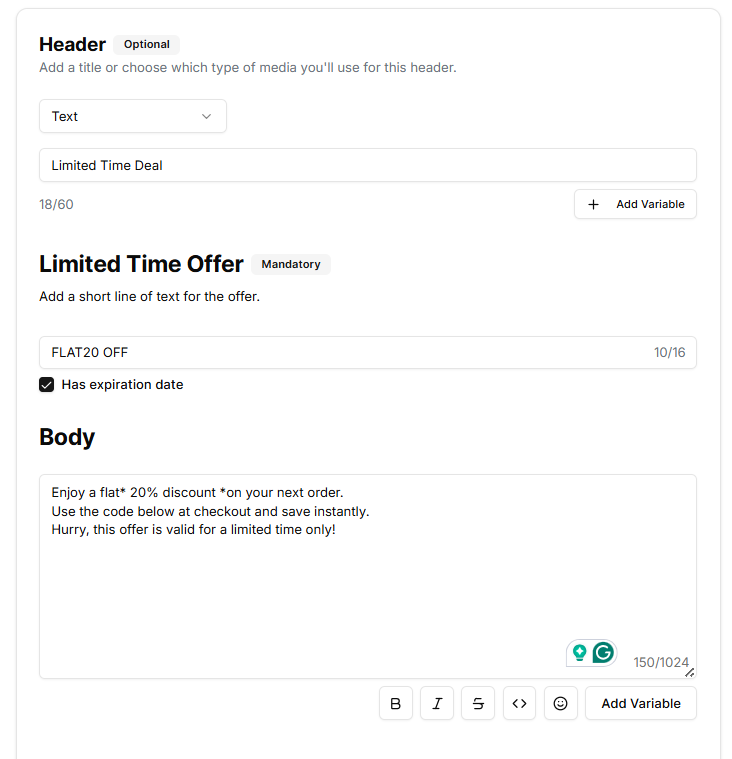Click the 150/1024 body character counter
The width and height of the screenshot is (732, 759).
(660, 662)
